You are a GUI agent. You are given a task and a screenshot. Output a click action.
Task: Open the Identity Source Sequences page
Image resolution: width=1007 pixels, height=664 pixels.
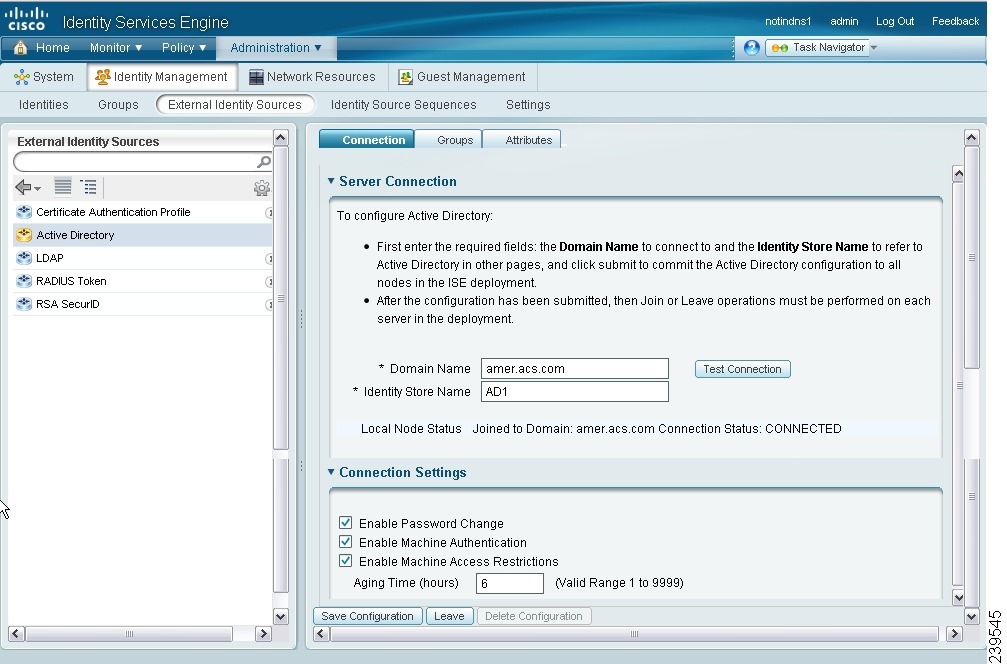(x=403, y=104)
